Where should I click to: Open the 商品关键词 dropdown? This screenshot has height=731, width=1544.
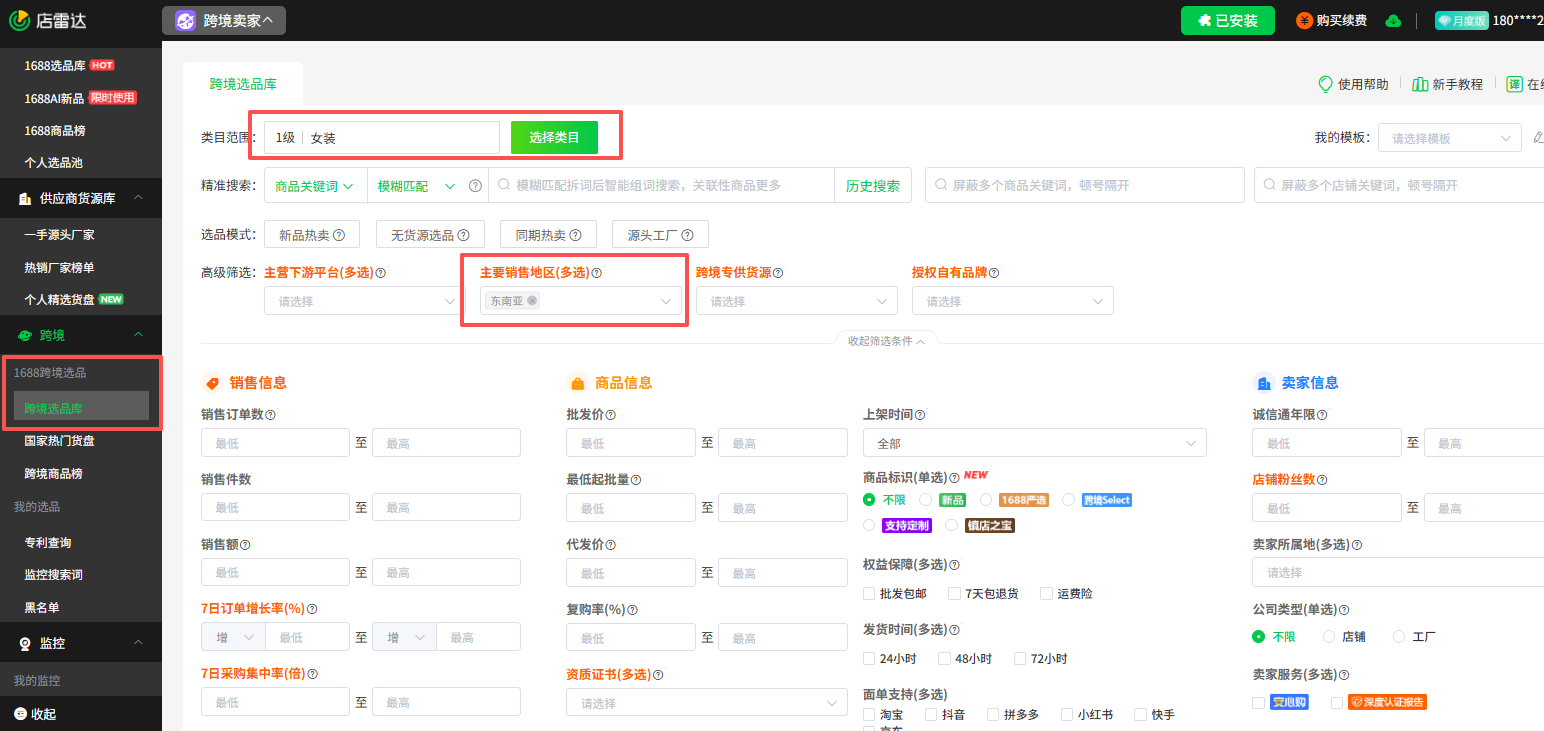coord(316,185)
